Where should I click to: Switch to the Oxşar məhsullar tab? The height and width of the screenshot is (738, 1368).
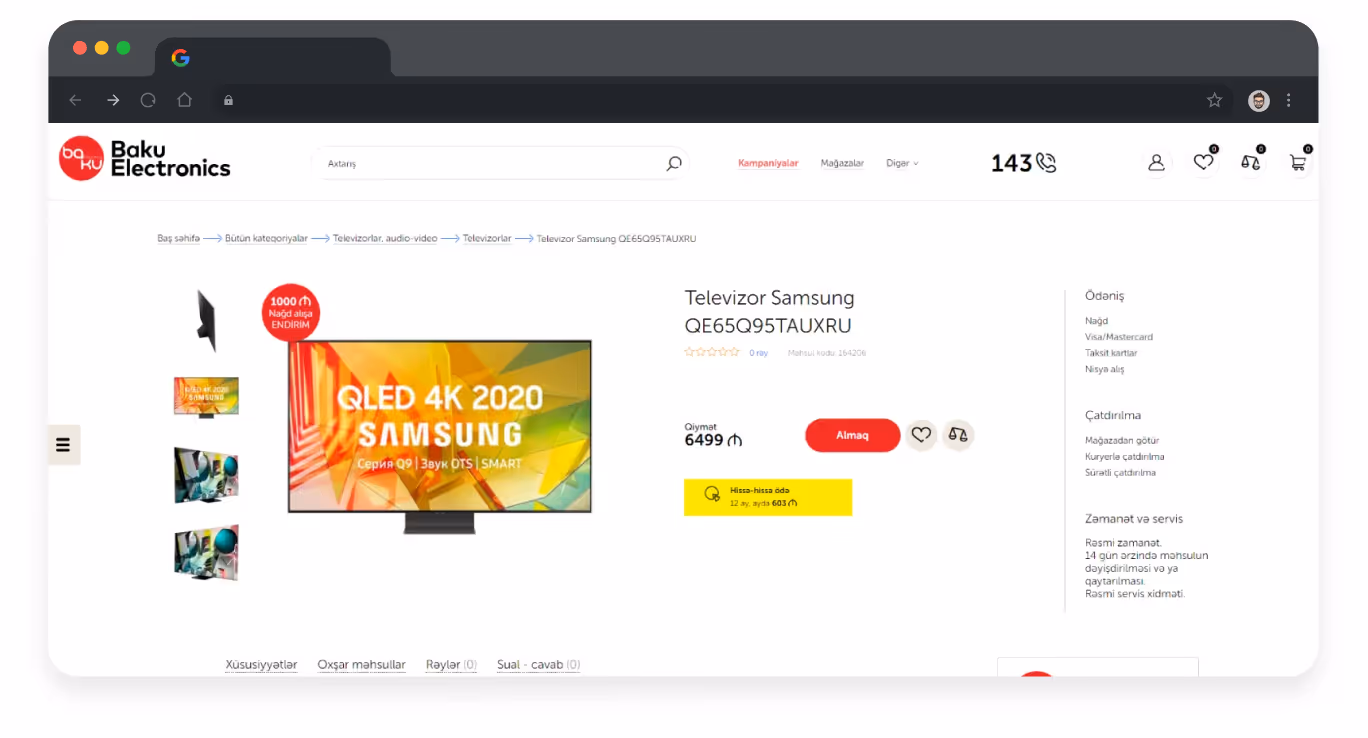tap(362, 665)
